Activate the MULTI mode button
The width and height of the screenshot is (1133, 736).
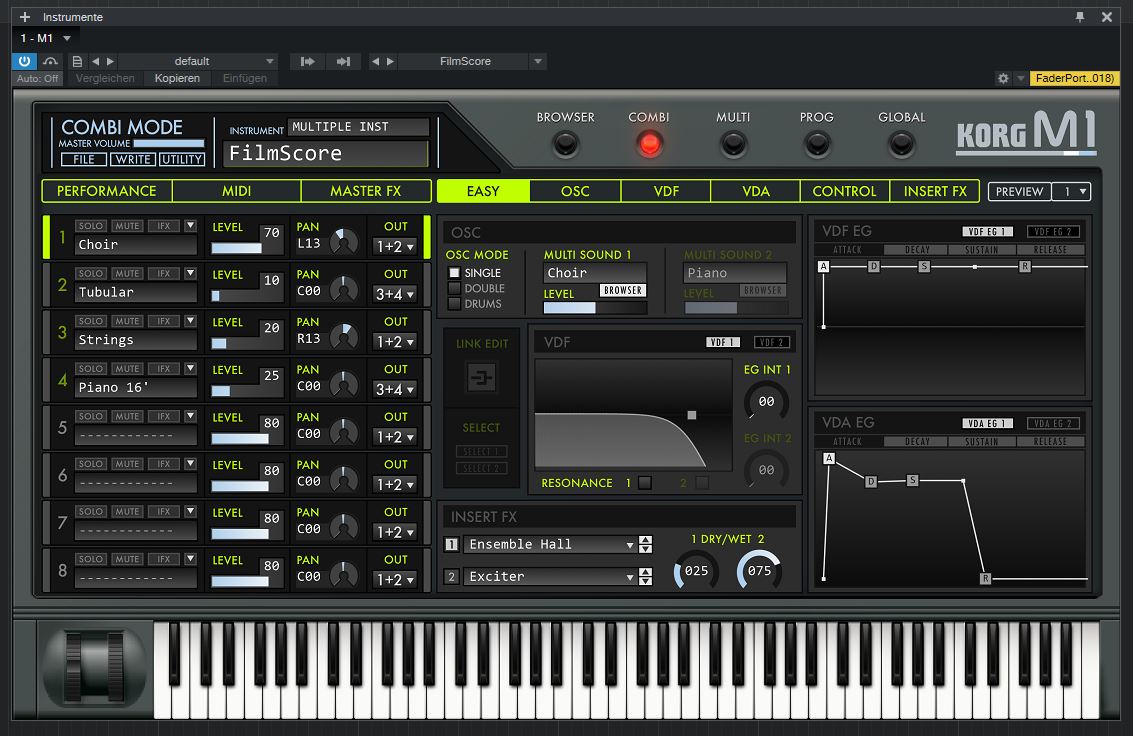pos(733,144)
